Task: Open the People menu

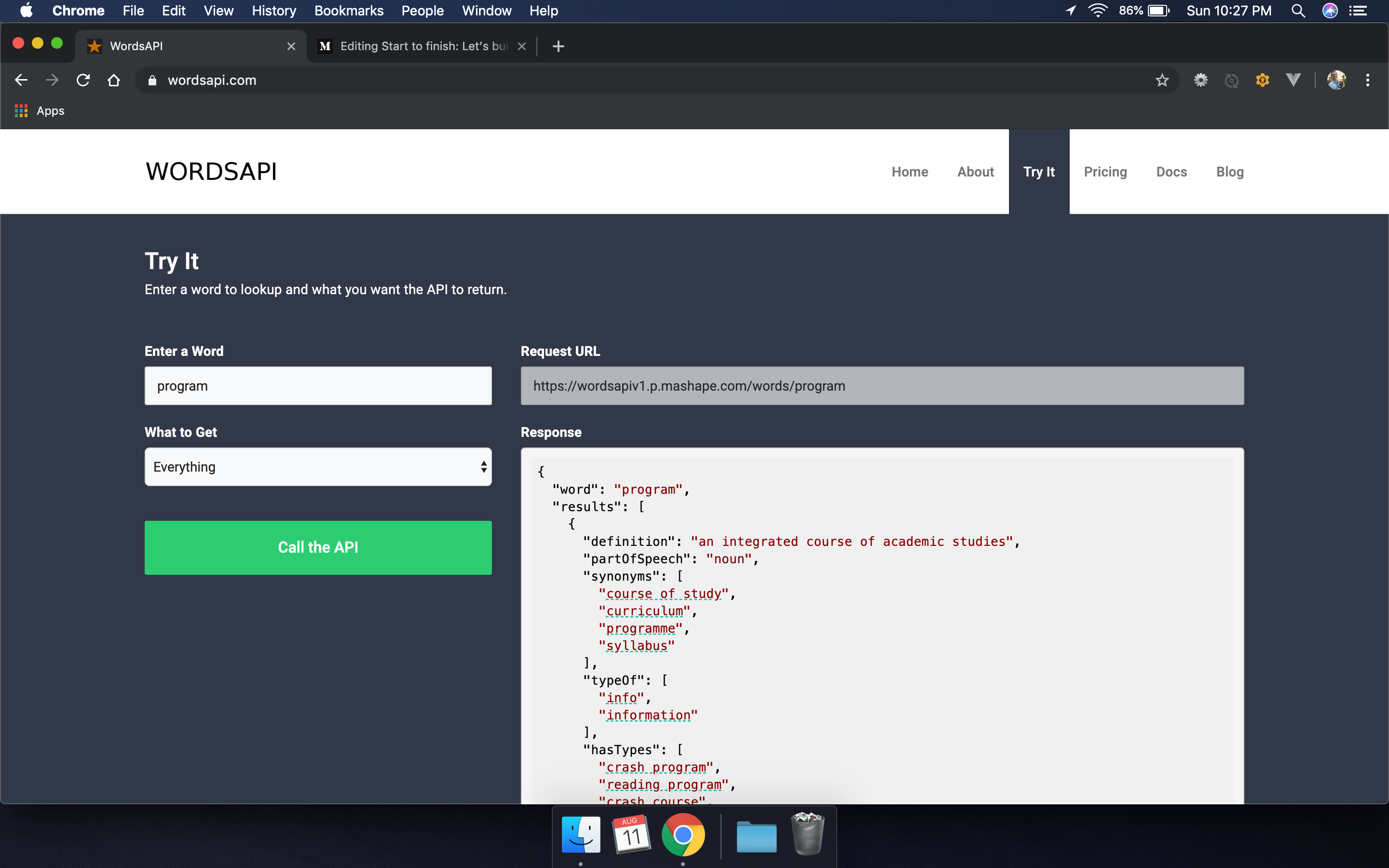Action: coord(422,10)
